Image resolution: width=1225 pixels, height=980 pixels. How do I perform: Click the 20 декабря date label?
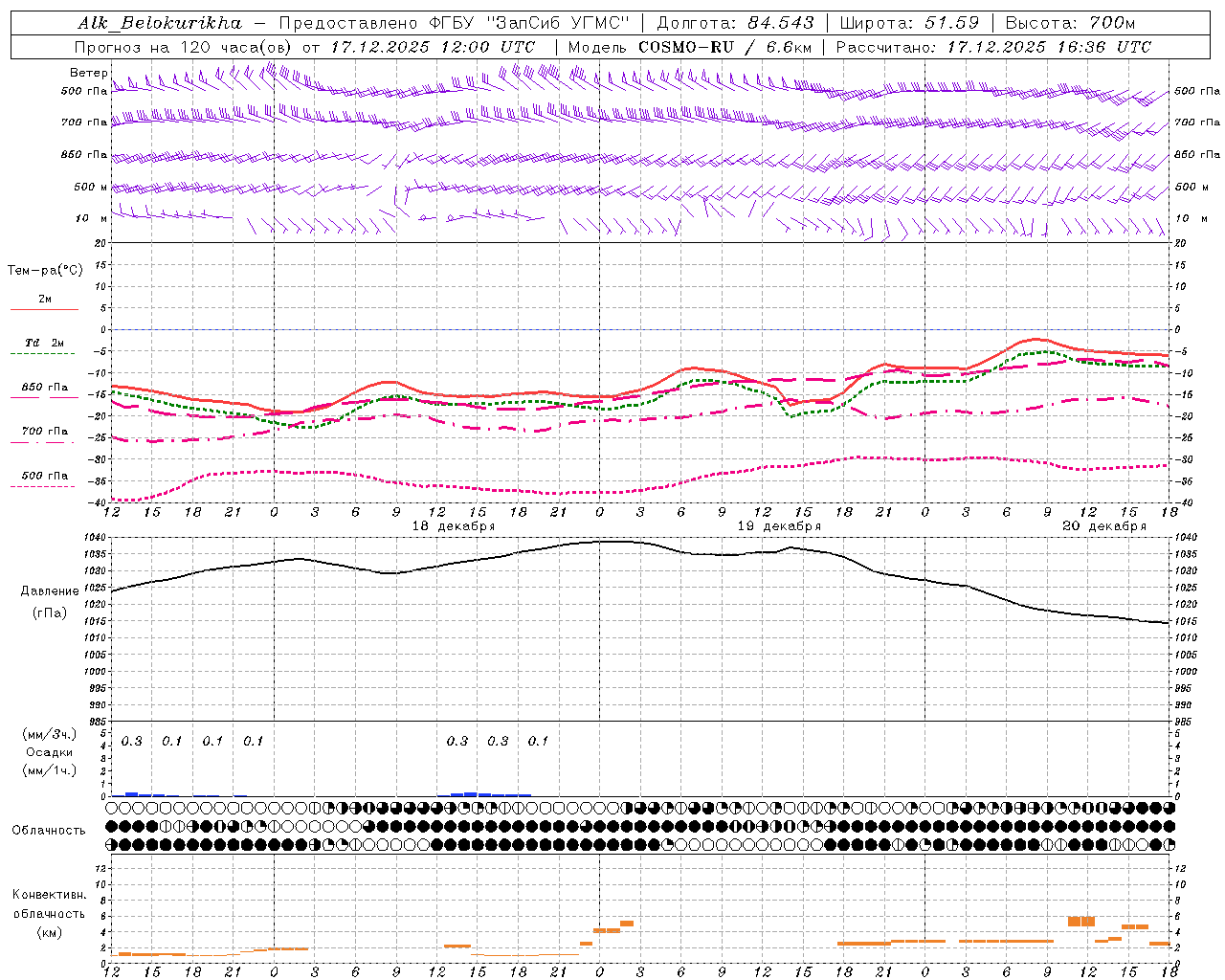click(x=1104, y=526)
